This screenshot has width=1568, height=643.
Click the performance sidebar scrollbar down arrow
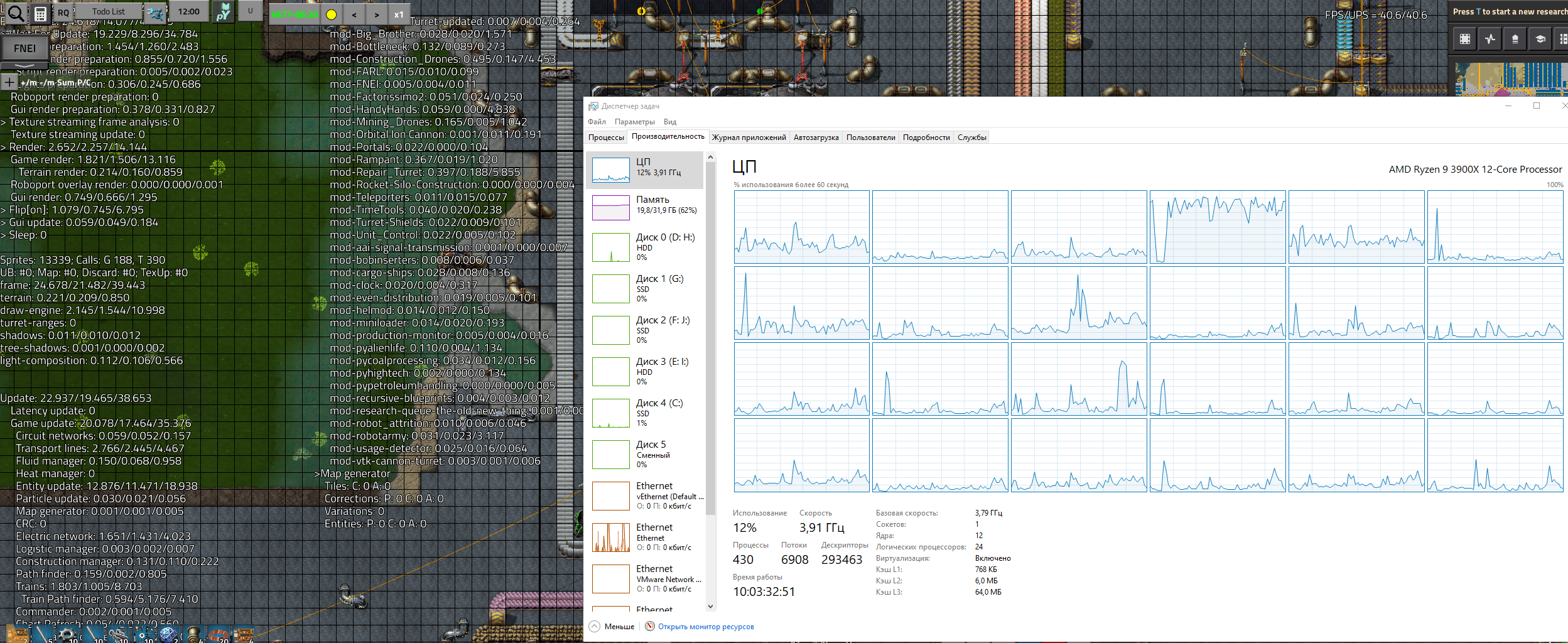(x=710, y=606)
